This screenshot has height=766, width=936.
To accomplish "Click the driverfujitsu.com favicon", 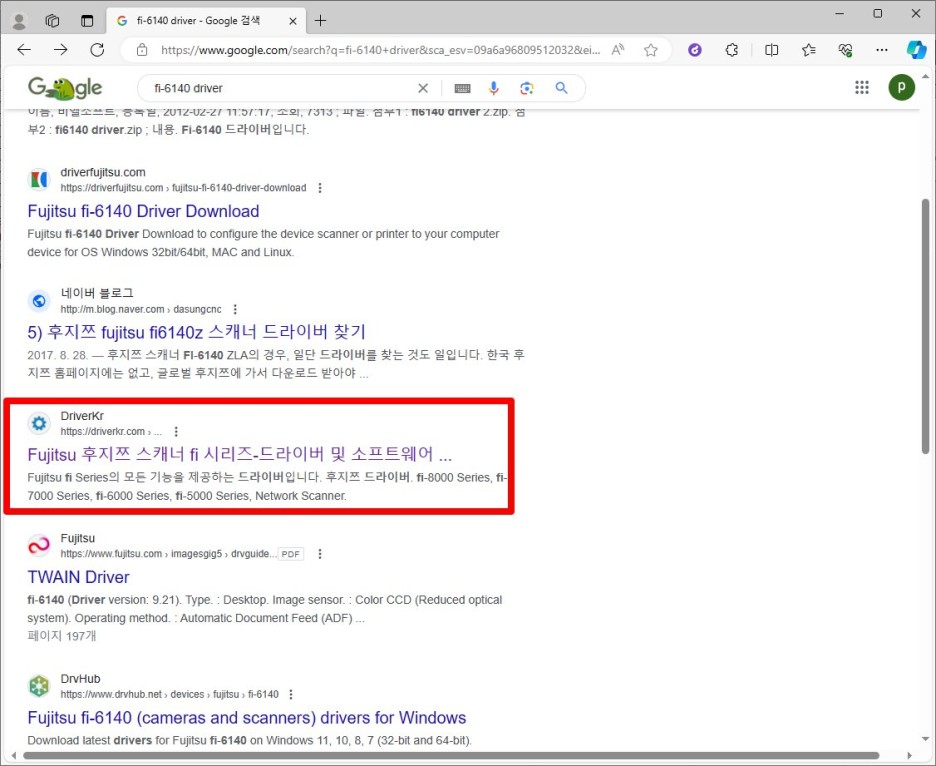I will pos(39,179).
